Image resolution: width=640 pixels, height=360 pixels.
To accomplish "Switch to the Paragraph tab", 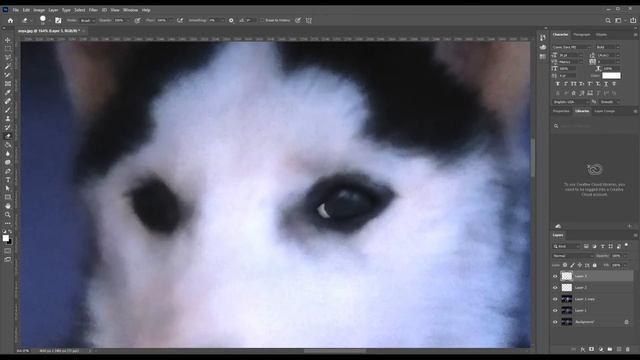I will [x=582, y=35].
